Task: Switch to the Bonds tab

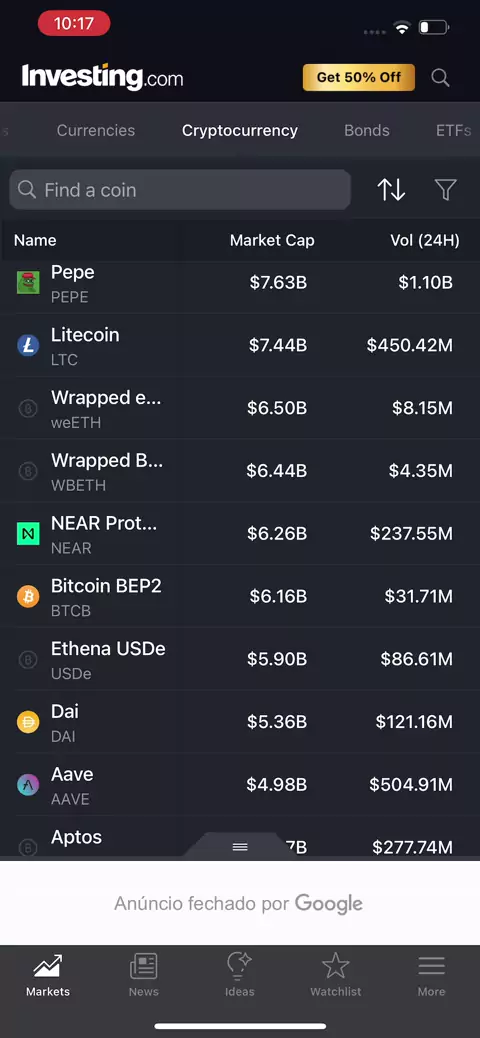Action: click(x=367, y=130)
